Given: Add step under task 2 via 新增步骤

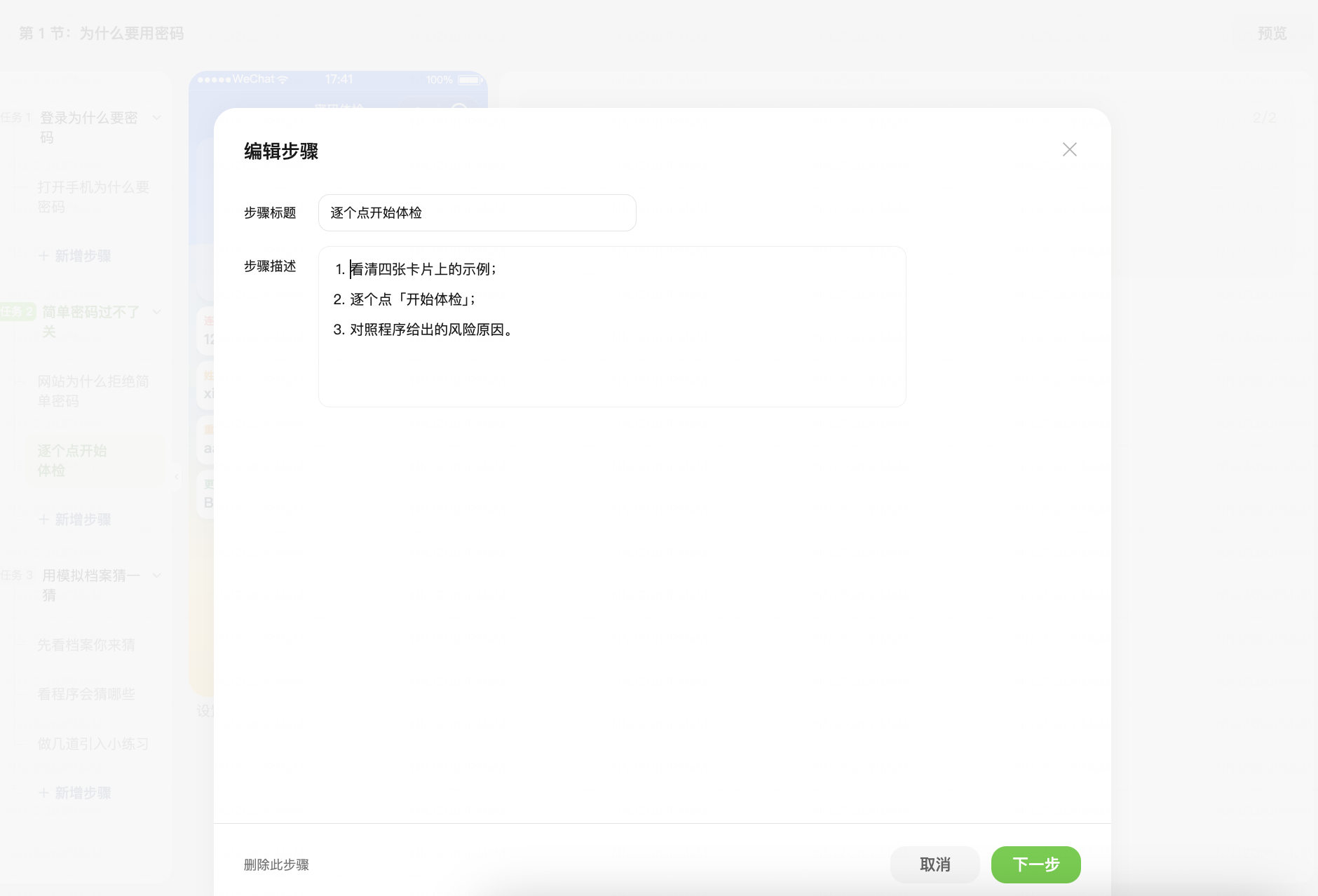Looking at the screenshot, I should click(74, 520).
